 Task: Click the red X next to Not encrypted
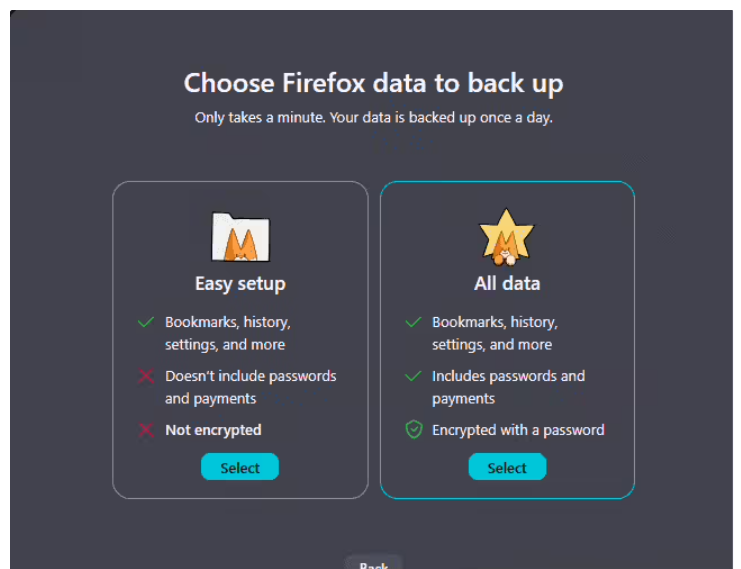click(x=146, y=430)
